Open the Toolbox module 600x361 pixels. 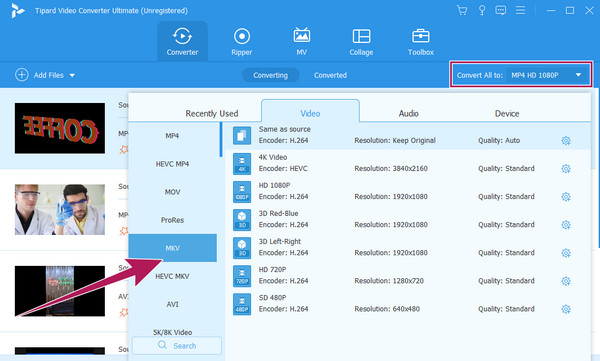point(421,41)
